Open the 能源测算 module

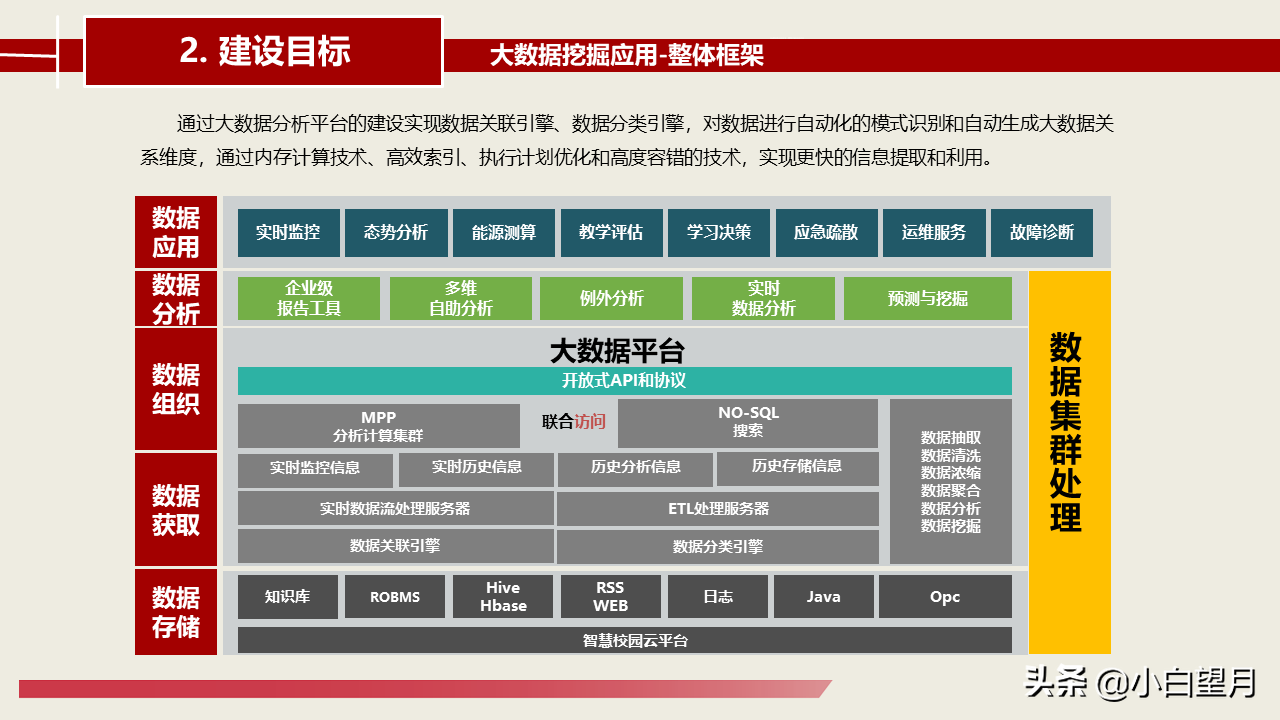point(503,232)
